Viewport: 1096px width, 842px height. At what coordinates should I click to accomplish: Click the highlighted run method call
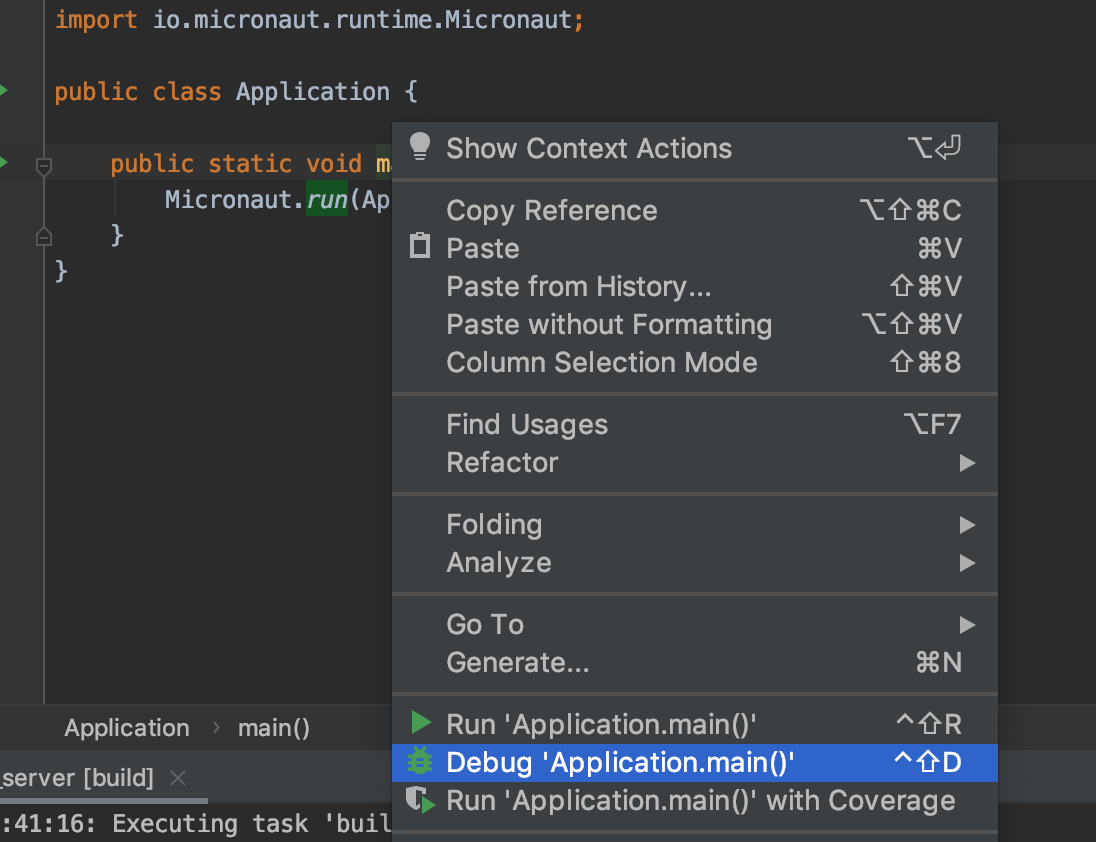[x=326, y=199]
